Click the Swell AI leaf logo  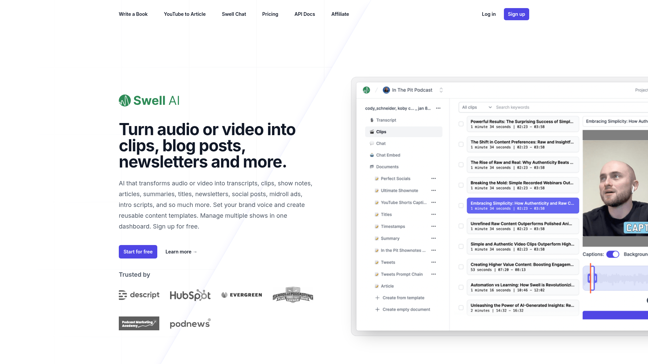[125, 100]
